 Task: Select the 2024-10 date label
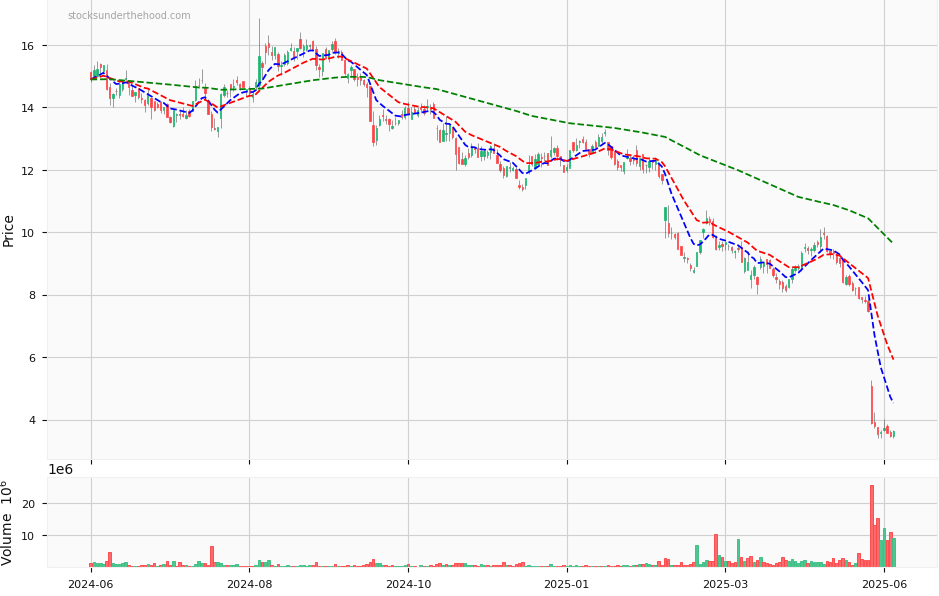(x=408, y=583)
